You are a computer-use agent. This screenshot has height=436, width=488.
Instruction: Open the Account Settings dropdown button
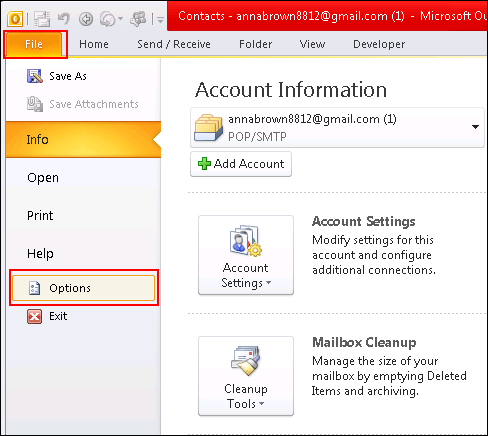click(x=246, y=255)
